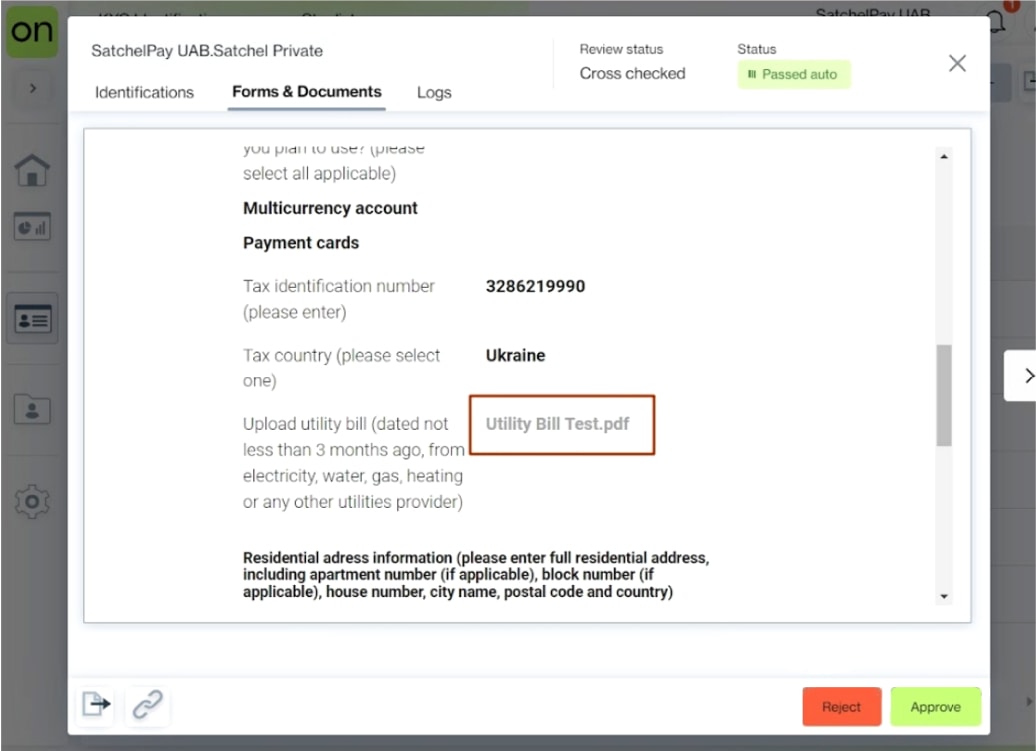The width and height of the screenshot is (1036, 751).
Task: Click the scrollbar down arrow
Action: 943,597
